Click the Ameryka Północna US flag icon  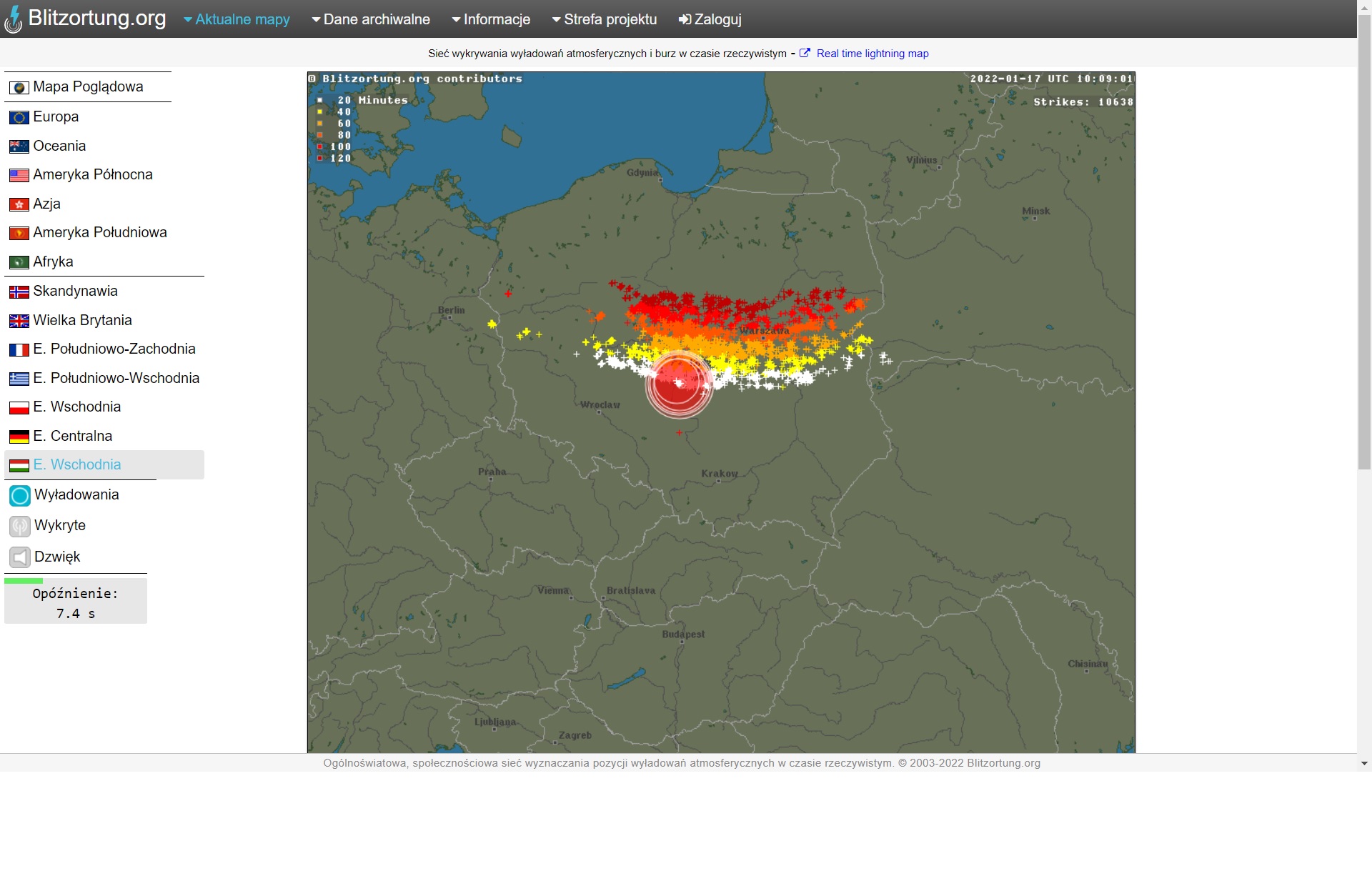(x=19, y=176)
